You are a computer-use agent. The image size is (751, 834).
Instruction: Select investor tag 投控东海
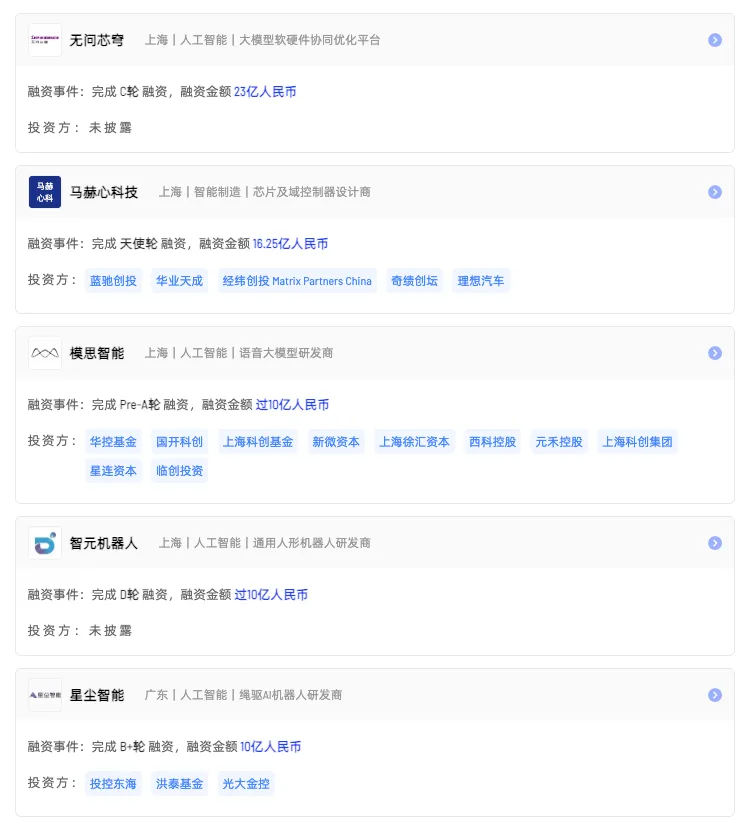point(113,783)
